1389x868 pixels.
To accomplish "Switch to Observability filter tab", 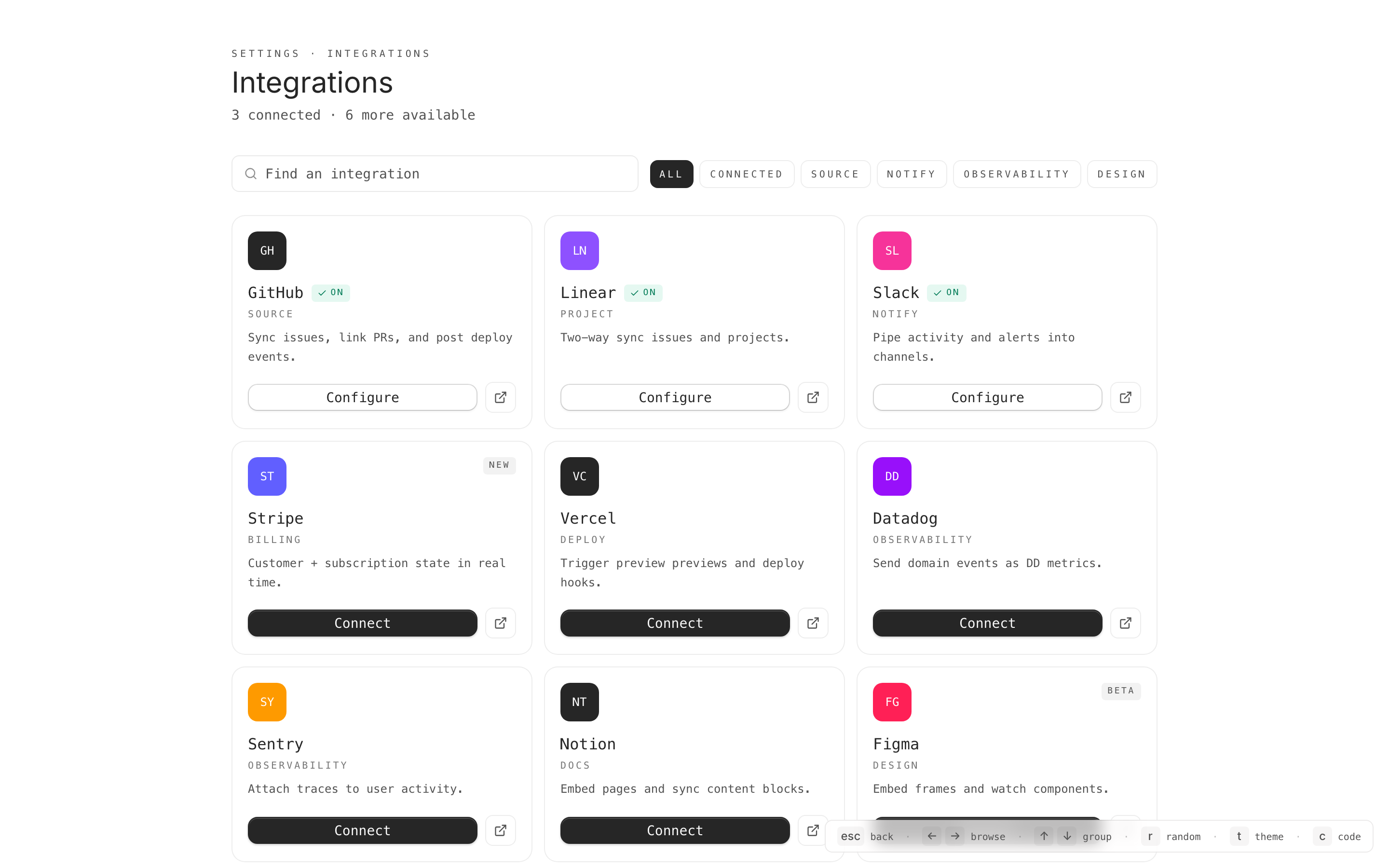I will (1016, 174).
